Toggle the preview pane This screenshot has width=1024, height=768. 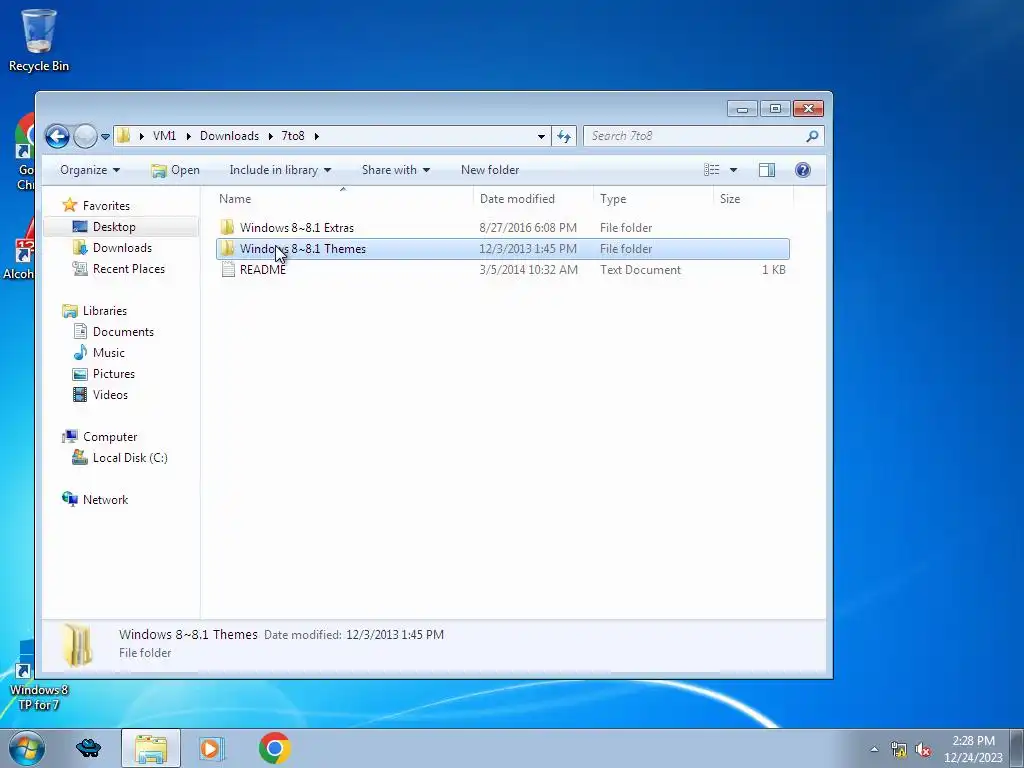[x=767, y=170]
